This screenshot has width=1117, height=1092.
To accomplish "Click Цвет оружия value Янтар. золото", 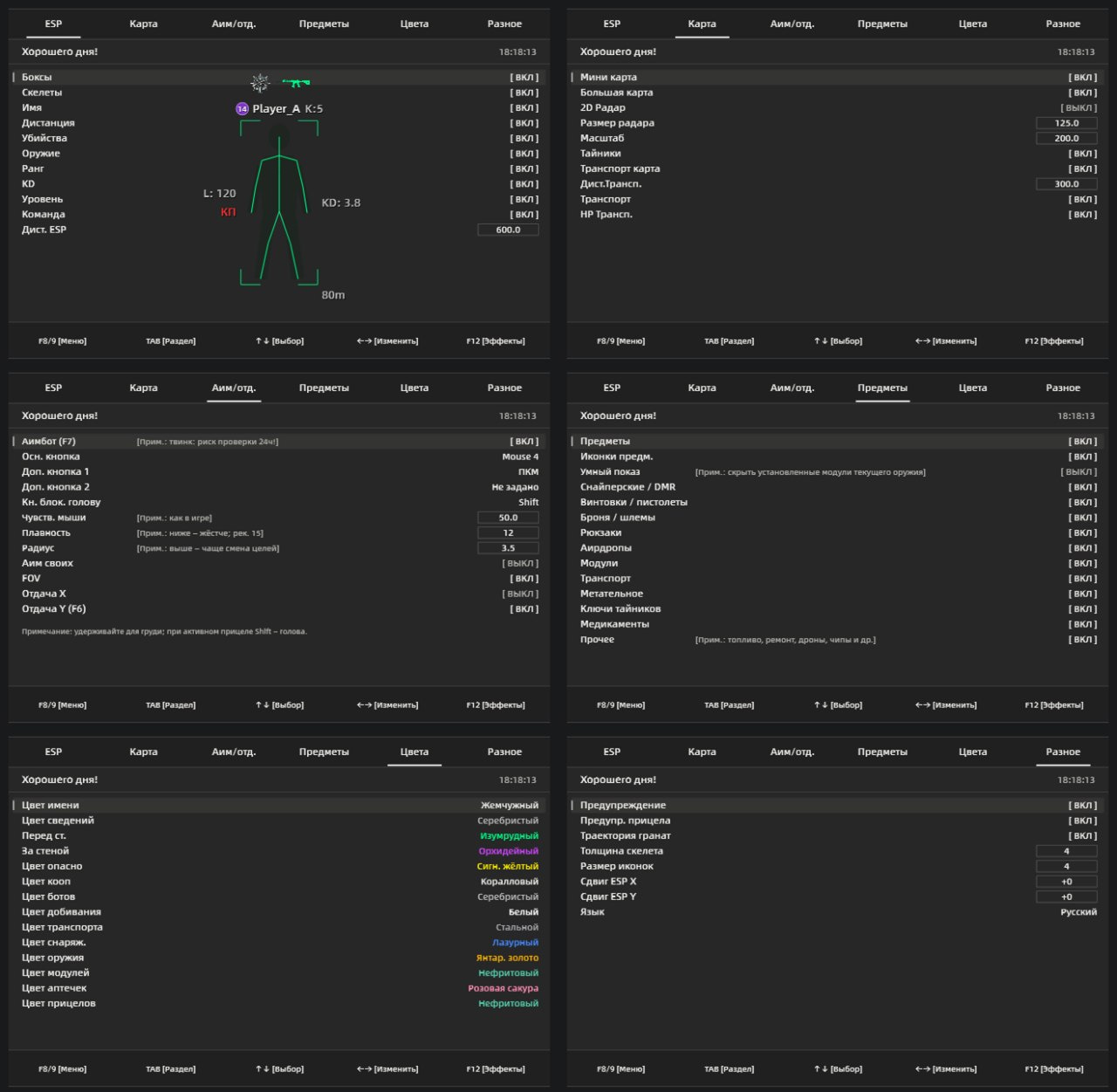I will pos(507,958).
